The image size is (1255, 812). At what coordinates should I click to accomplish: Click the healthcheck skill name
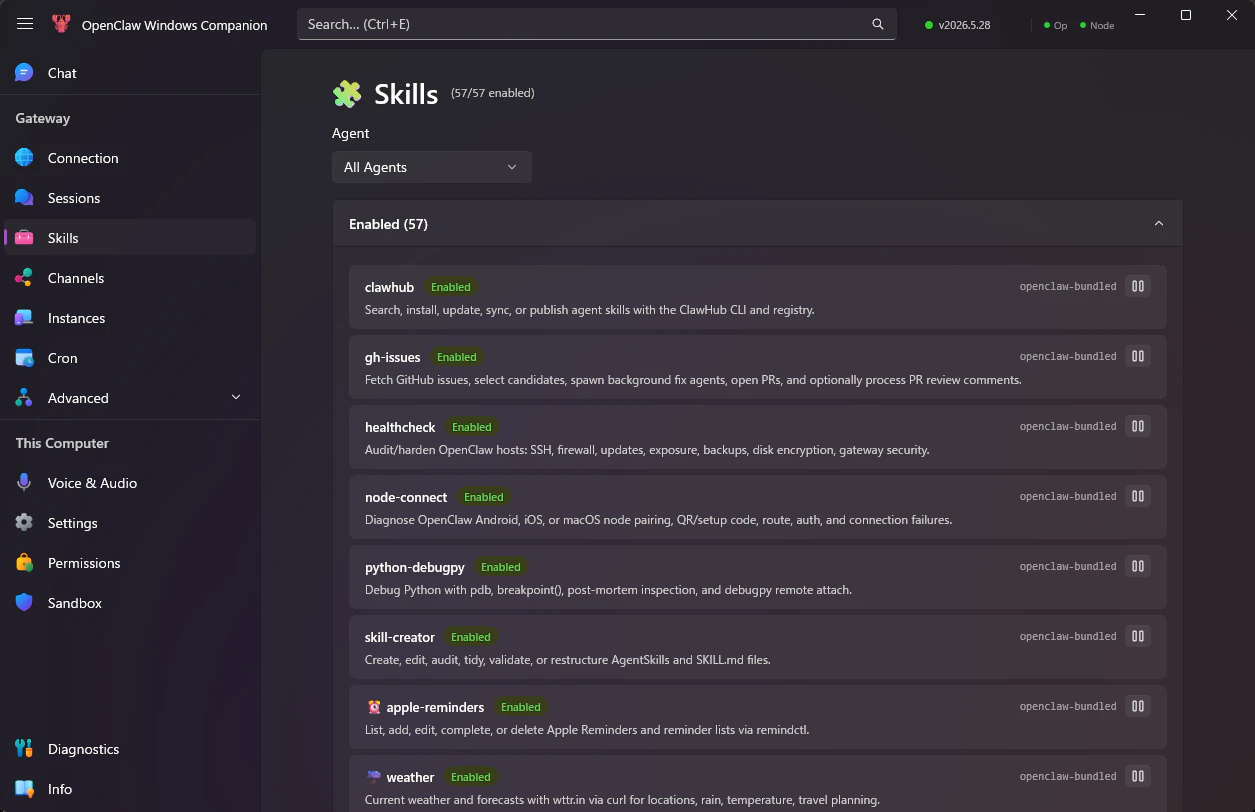pos(400,427)
